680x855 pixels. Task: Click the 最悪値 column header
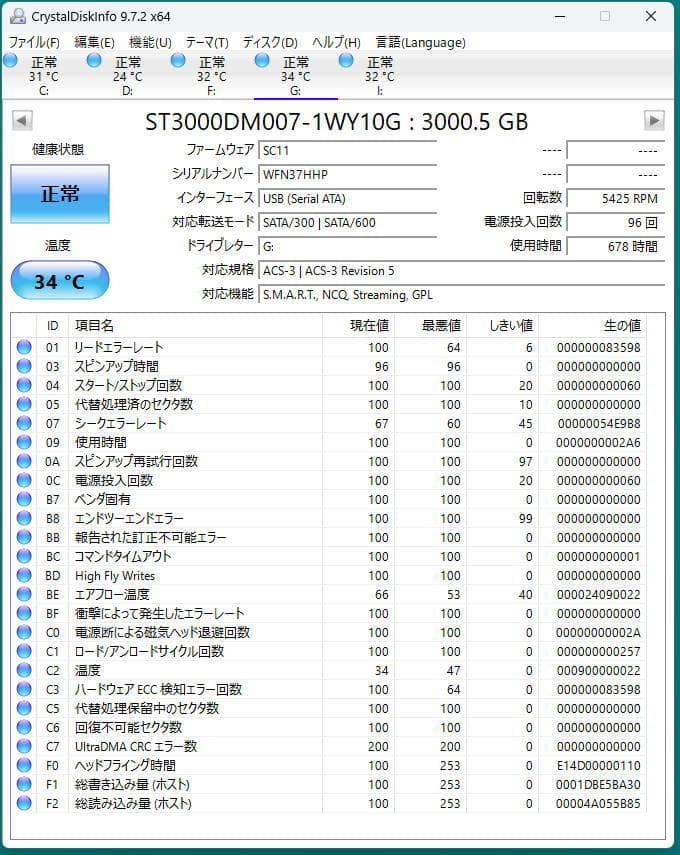point(430,326)
